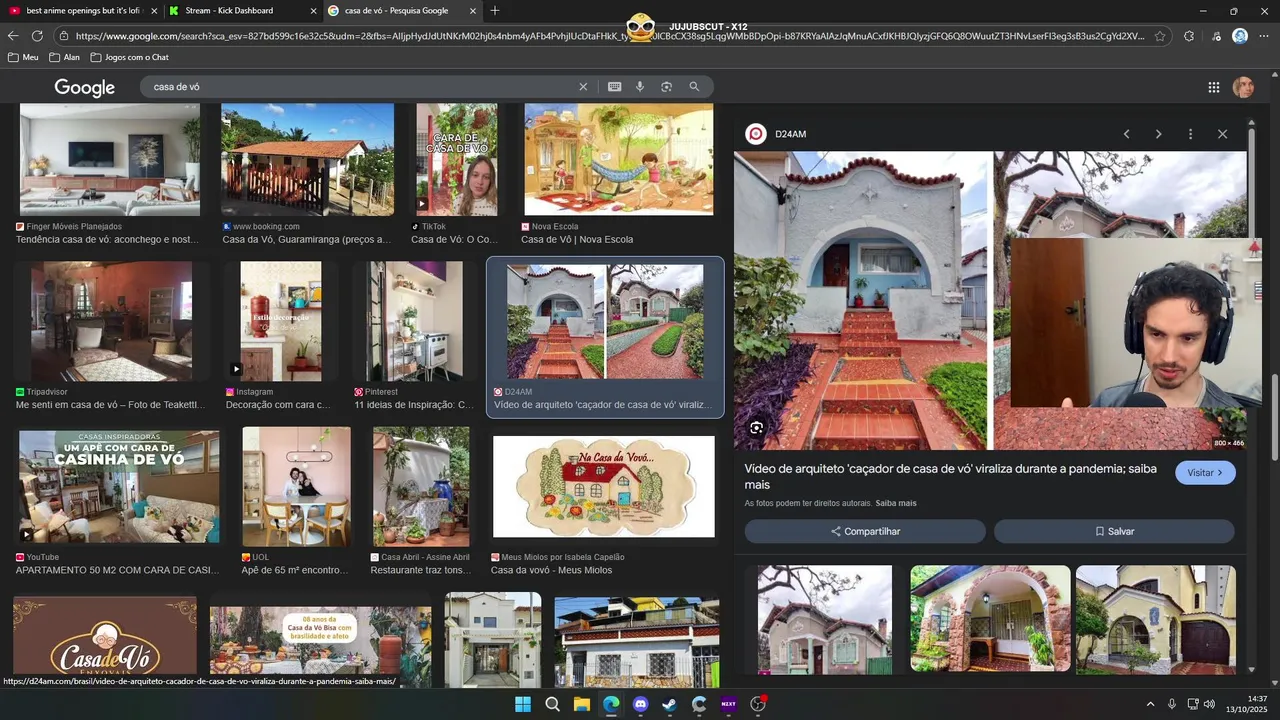1280x720 pixels.
Task: Open the taskbar volume control
Action: pyautogui.click(x=1209, y=704)
